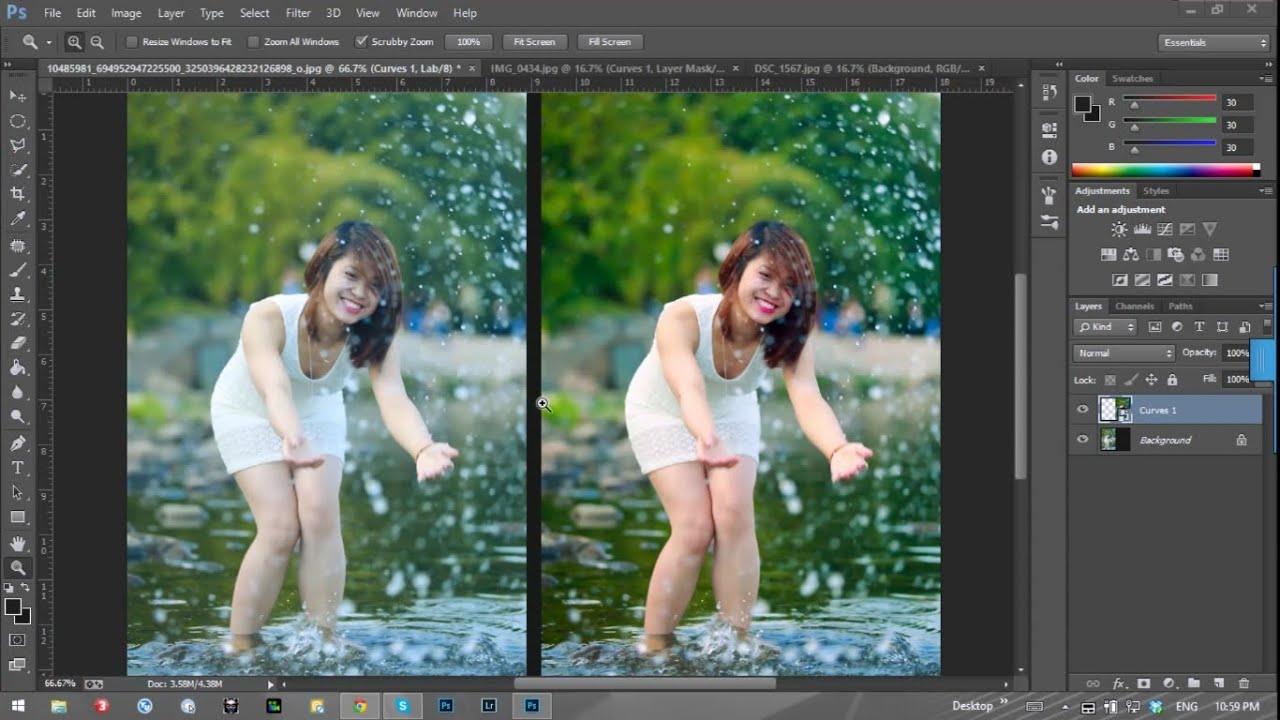The height and width of the screenshot is (720, 1280).
Task: Choose the Clone Stamp tool
Action: click(18, 294)
